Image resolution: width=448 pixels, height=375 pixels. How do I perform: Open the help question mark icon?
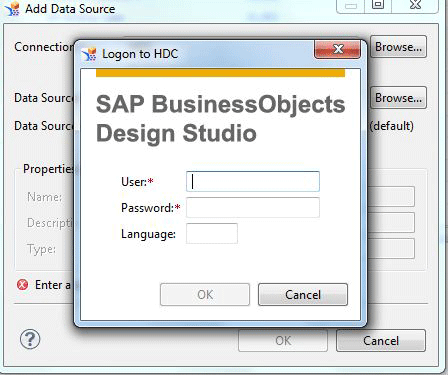[30, 339]
